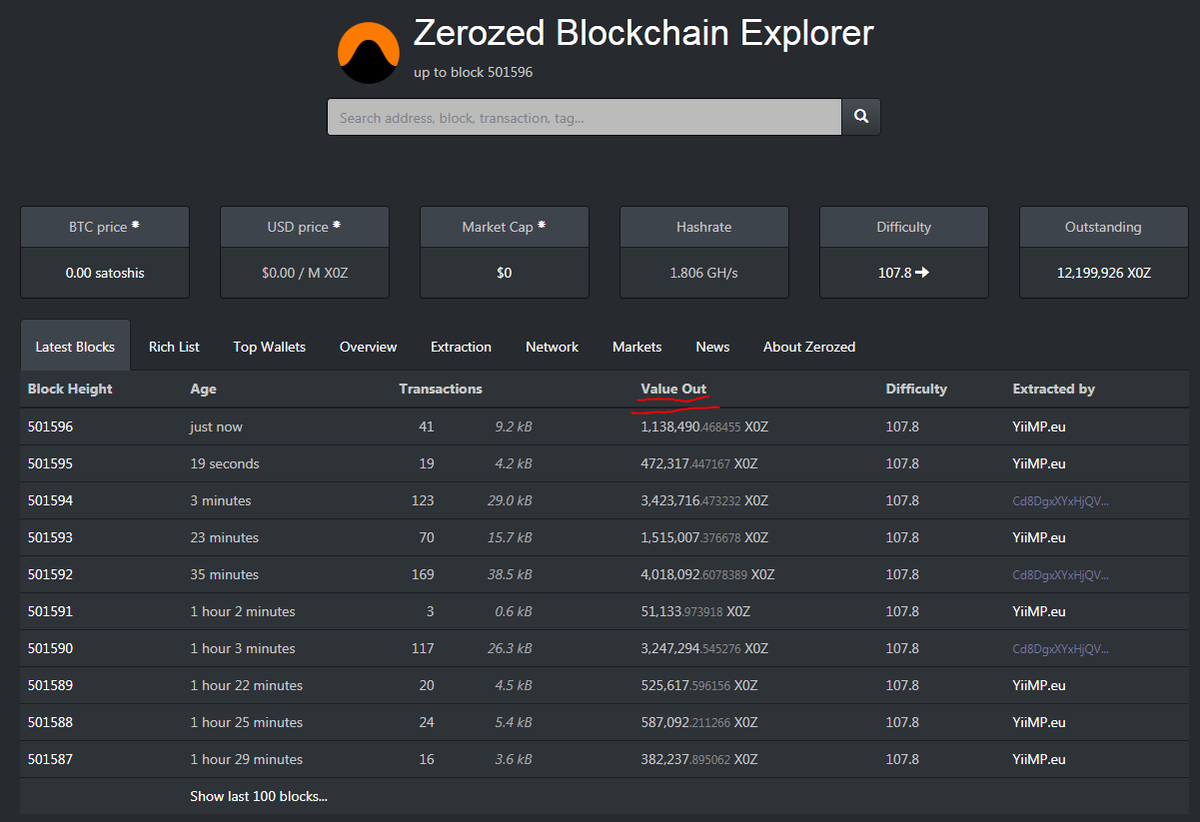Click Show last 100 blocks link

tap(258, 796)
